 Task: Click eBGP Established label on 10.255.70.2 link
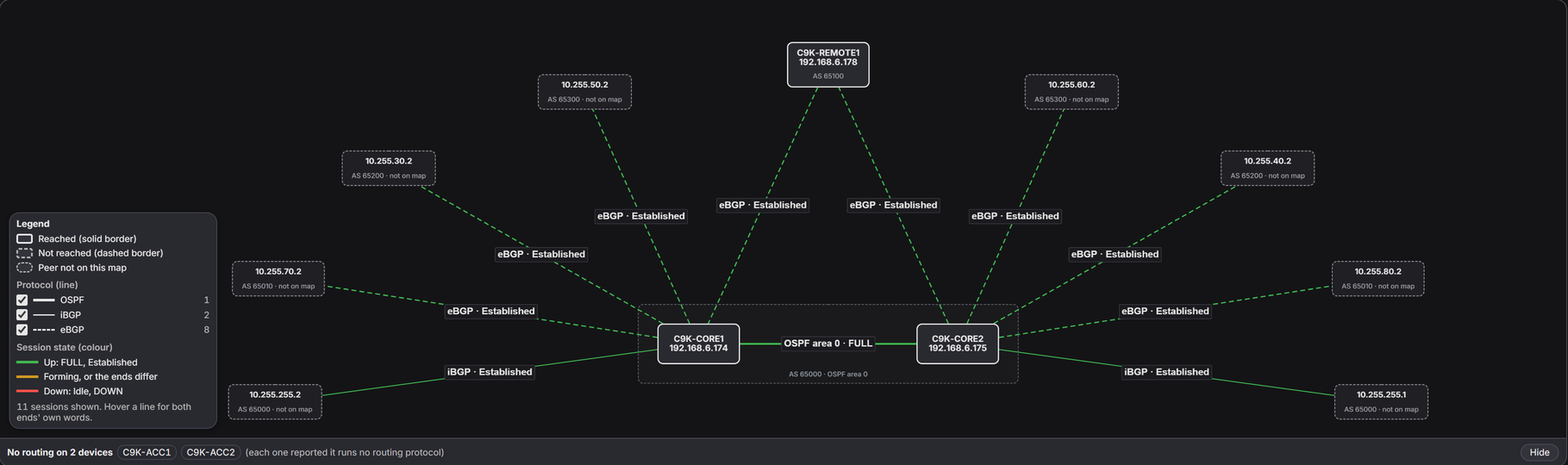(x=490, y=311)
